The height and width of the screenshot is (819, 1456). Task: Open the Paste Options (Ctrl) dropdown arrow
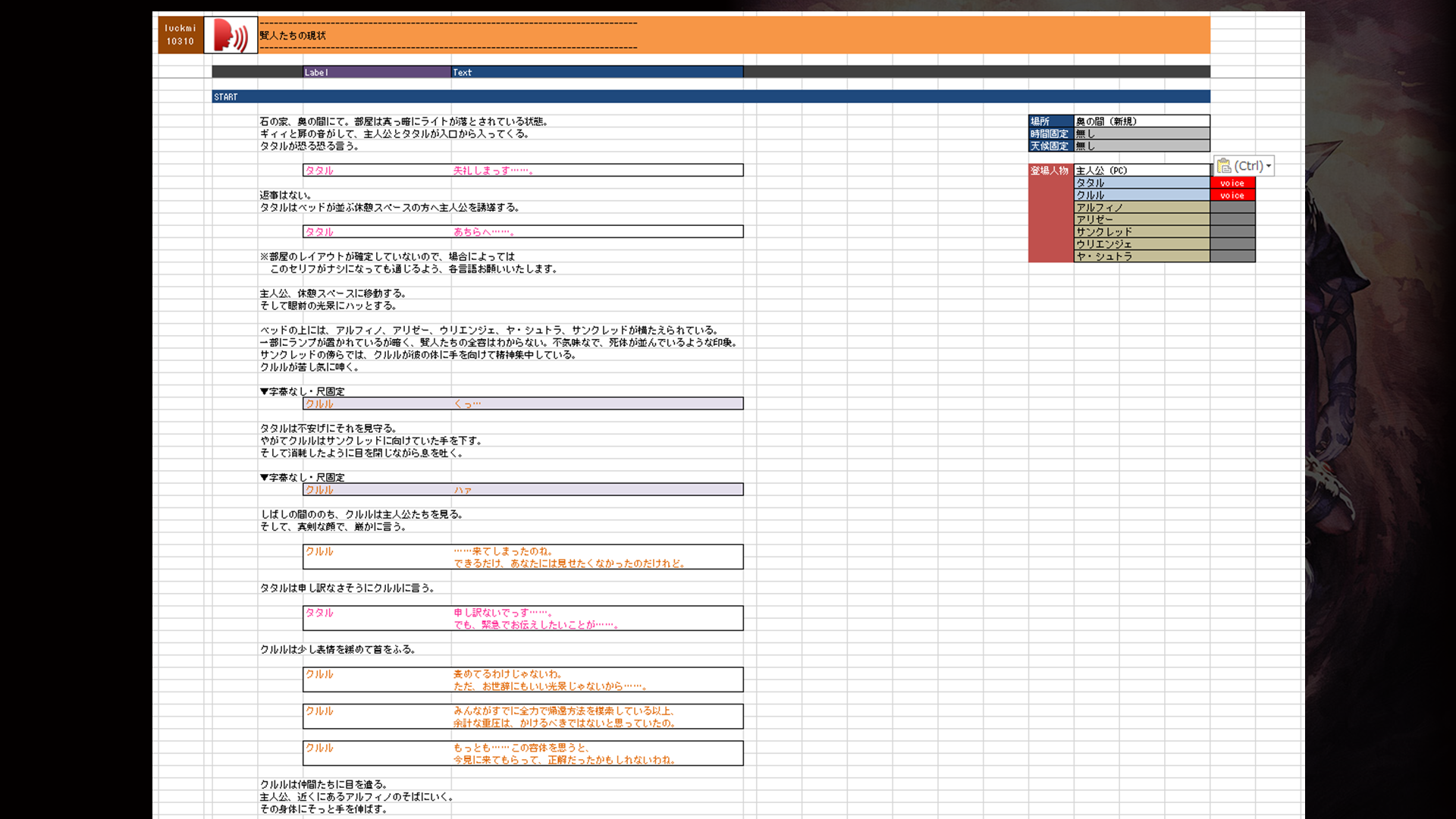1269,166
